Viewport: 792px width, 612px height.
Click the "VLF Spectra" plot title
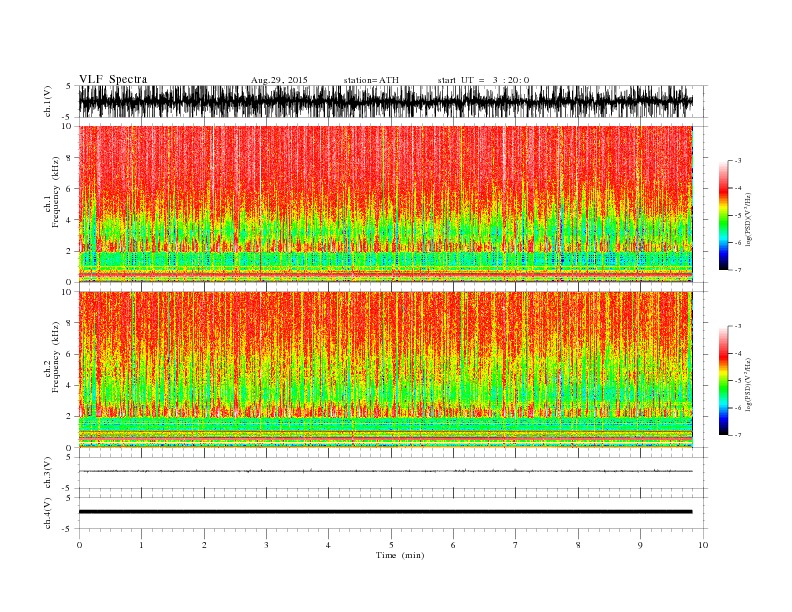pyautogui.click(x=113, y=79)
